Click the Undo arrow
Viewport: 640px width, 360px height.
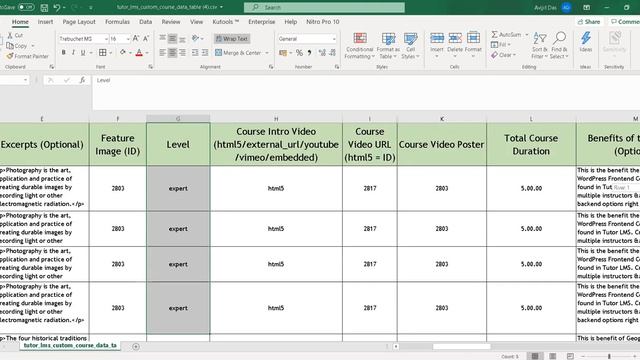[x=57, y=7]
